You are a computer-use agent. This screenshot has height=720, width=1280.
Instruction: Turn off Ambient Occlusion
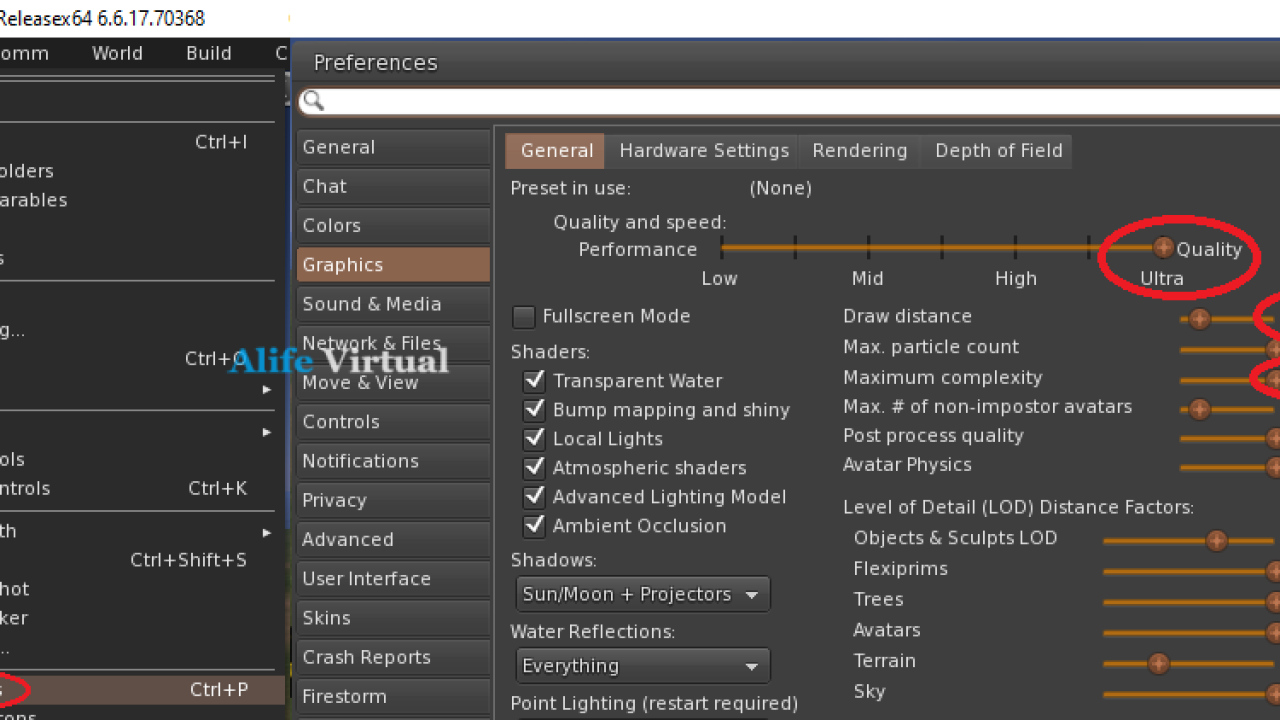pos(534,526)
